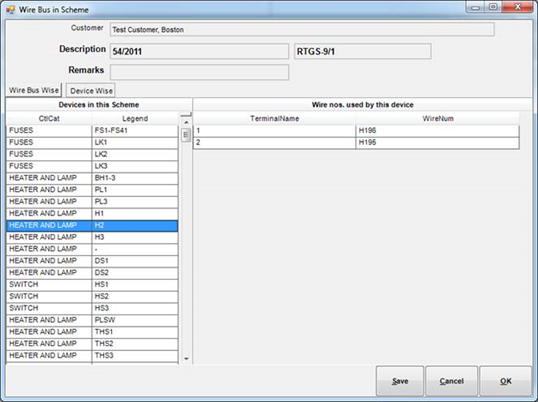Select the SWITCH row with legend HS2
Viewport: 538px width, 402px height.
[x=92, y=296]
